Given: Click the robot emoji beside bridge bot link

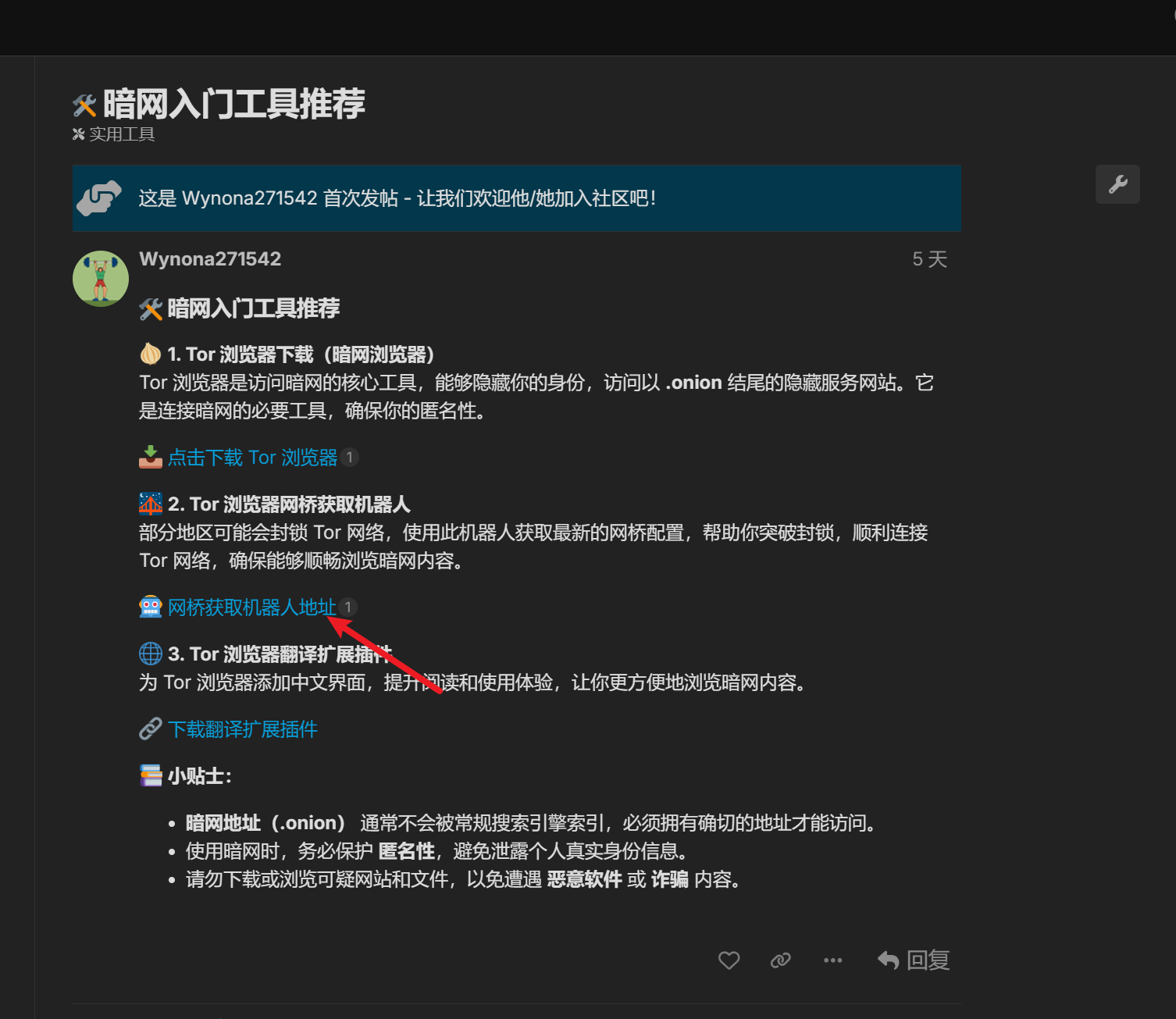Looking at the screenshot, I should [x=151, y=607].
